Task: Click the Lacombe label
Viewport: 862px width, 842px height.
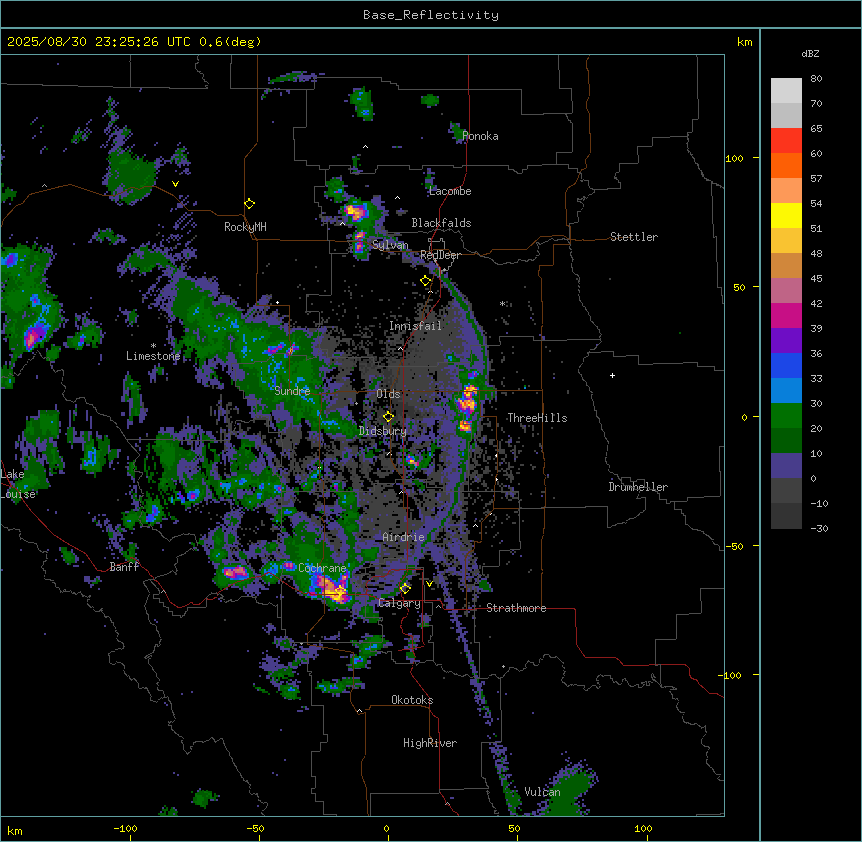Action: (450, 191)
